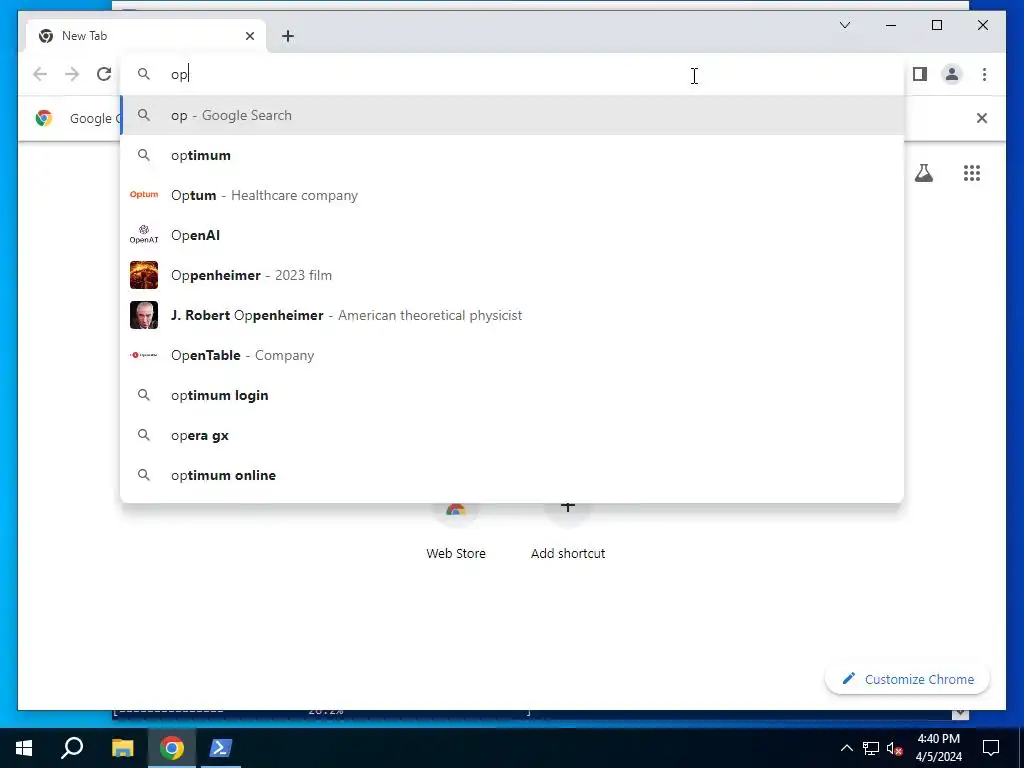Open network status tray icon
This screenshot has width=1024, height=768.
(871, 748)
